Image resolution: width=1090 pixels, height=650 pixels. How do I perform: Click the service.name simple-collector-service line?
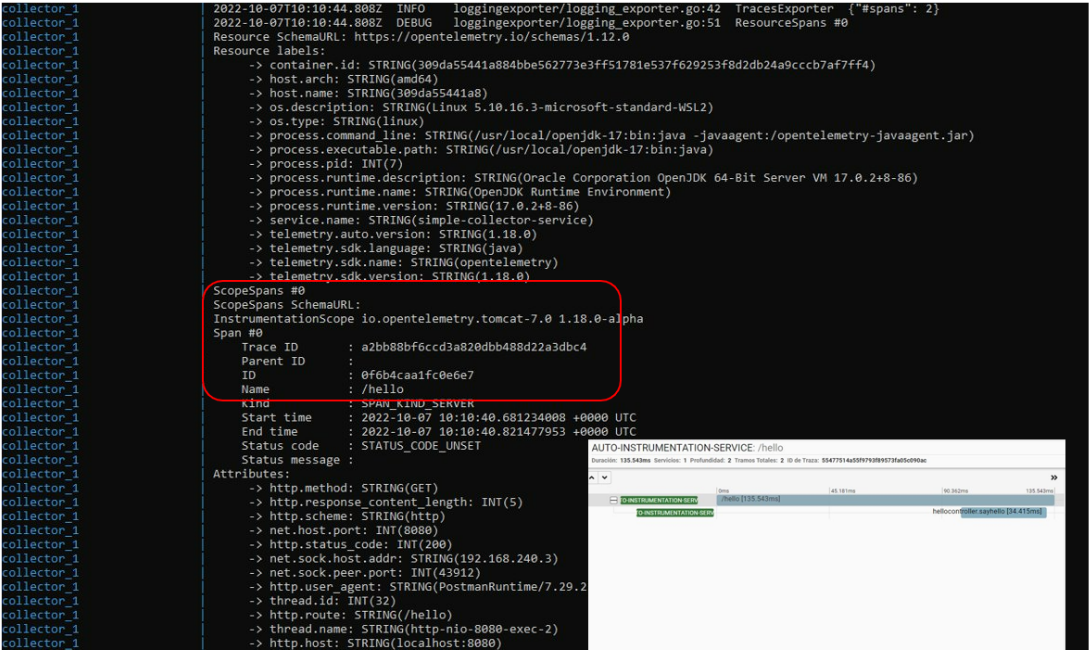coord(421,220)
